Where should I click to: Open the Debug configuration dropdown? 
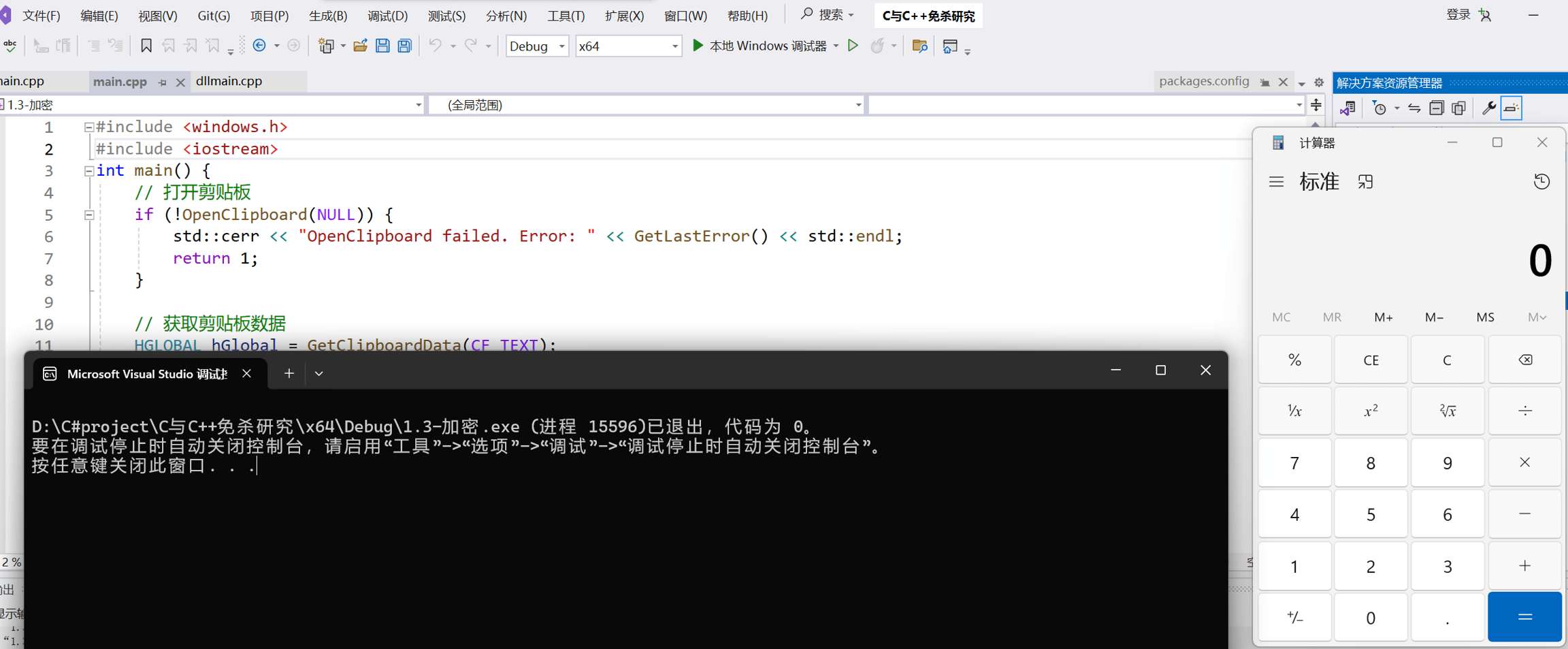click(x=537, y=46)
